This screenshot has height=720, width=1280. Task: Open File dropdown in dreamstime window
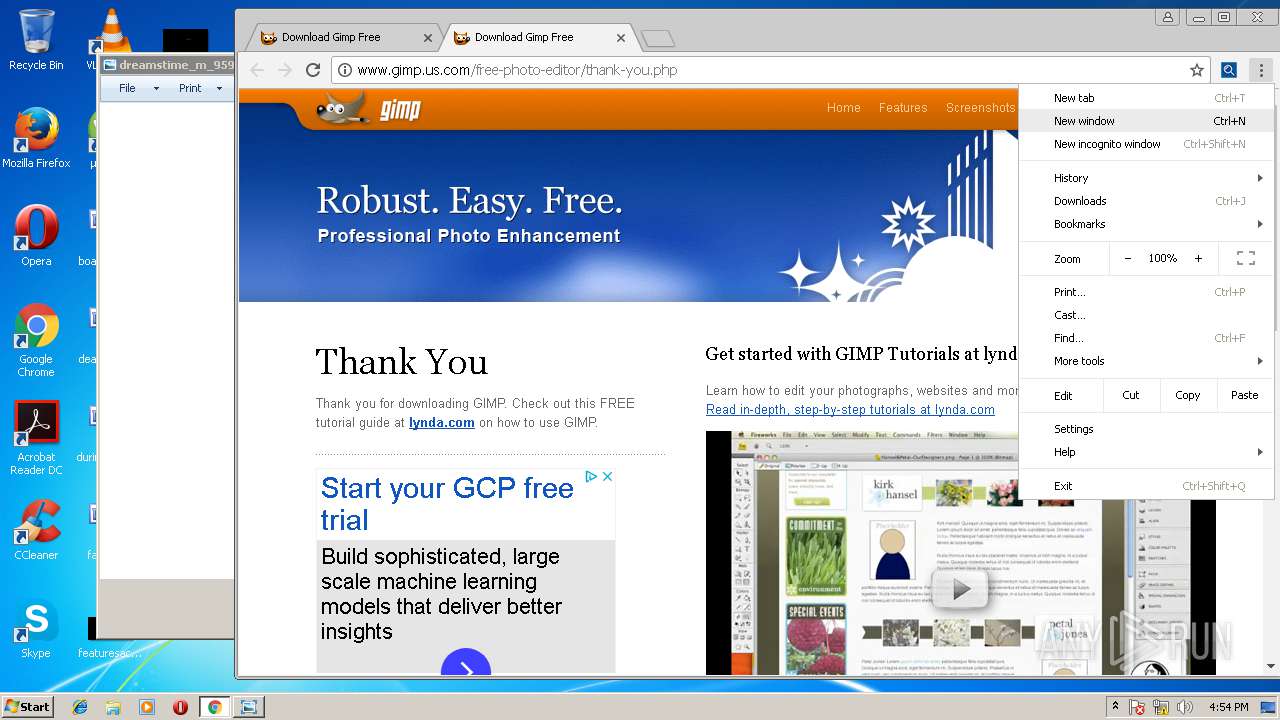click(x=138, y=88)
